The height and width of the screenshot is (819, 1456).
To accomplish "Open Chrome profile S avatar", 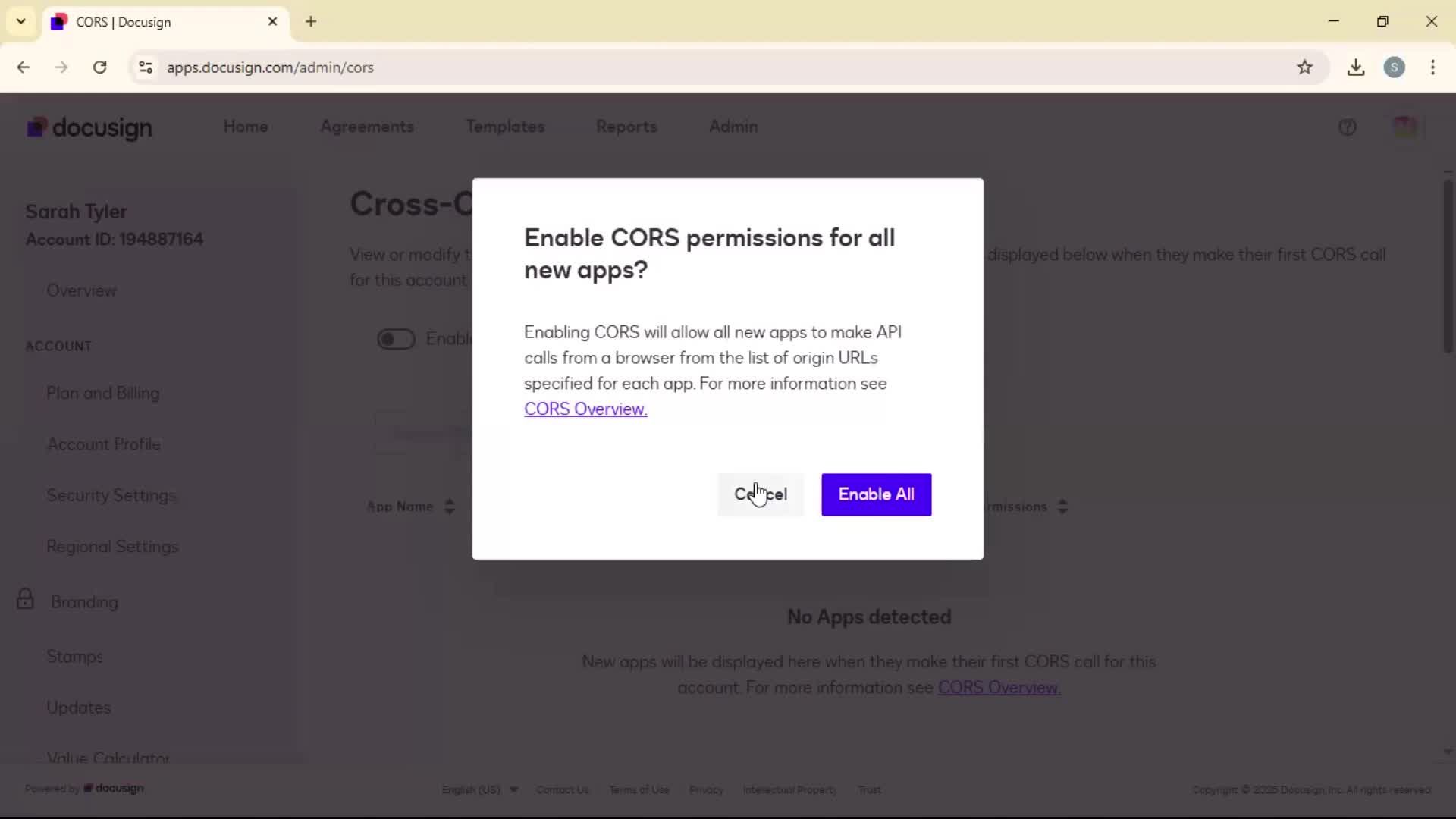I will [1394, 67].
